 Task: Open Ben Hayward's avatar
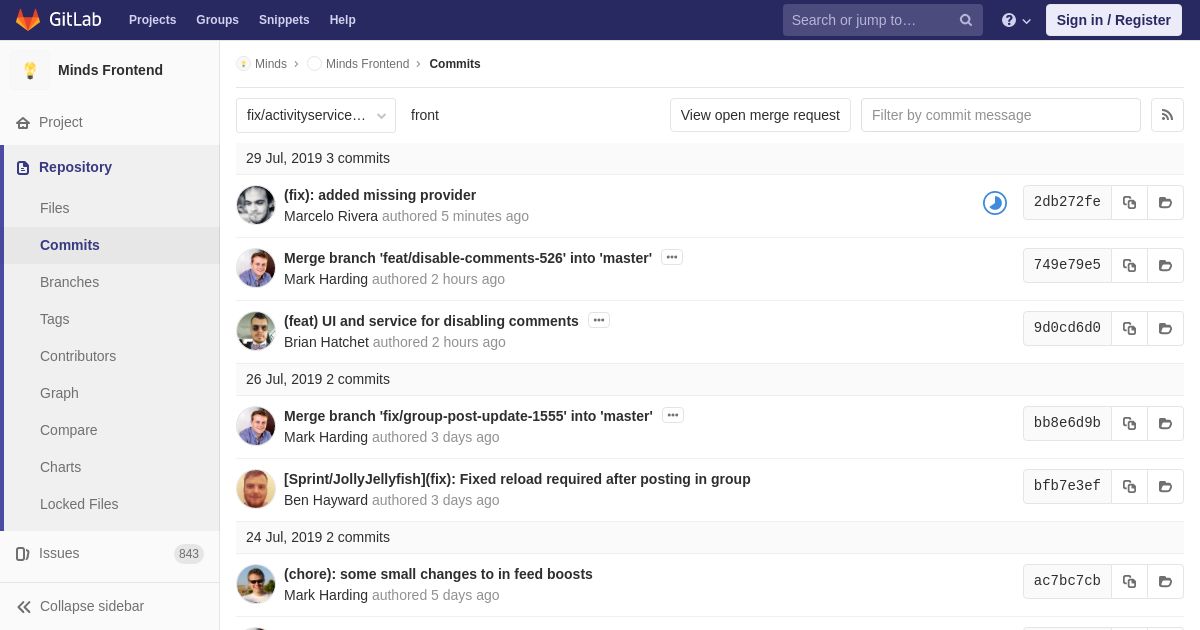point(256,489)
